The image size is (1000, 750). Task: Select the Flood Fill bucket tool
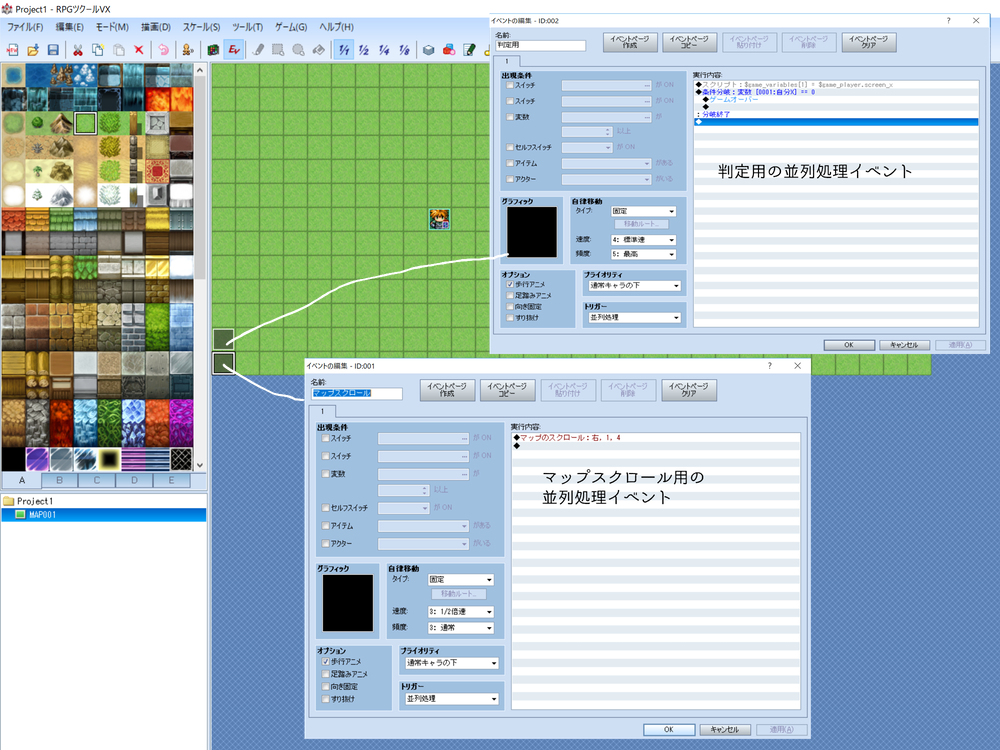(x=319, y=50)
